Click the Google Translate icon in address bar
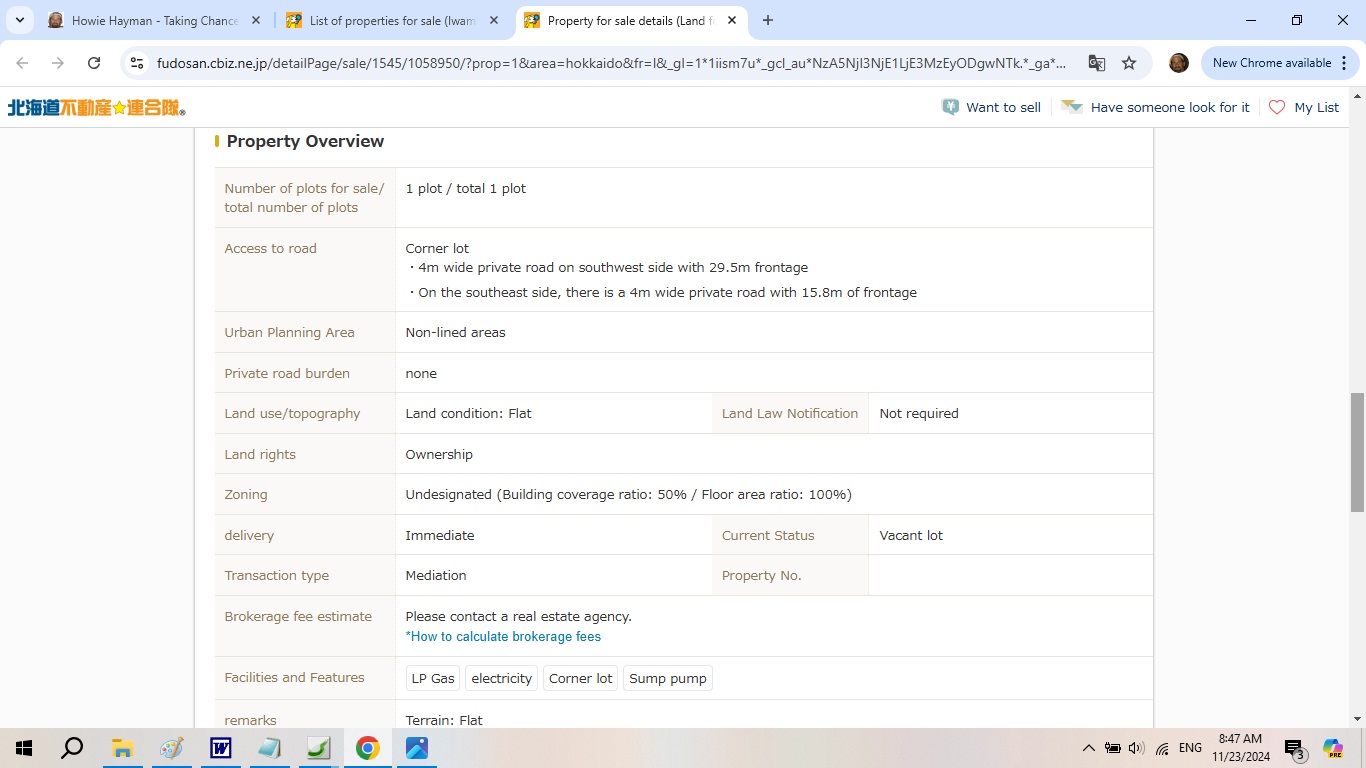Screen dimensions: 1366x768 click(1097, 63)
